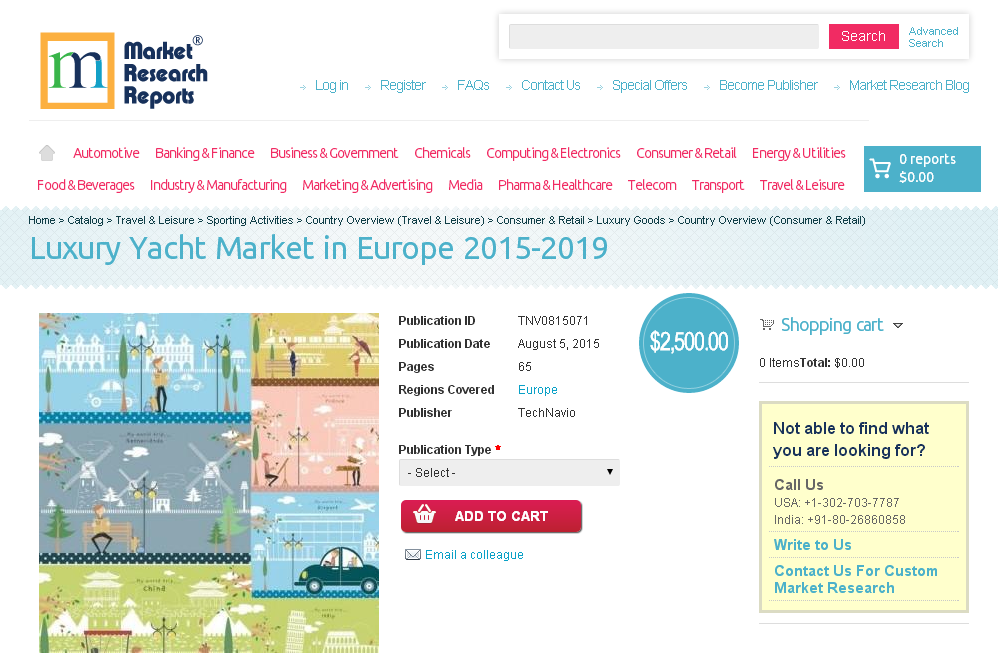998x659 pixels.
Task: Click the Market Research Reports logo
Action: coord(123,70)
